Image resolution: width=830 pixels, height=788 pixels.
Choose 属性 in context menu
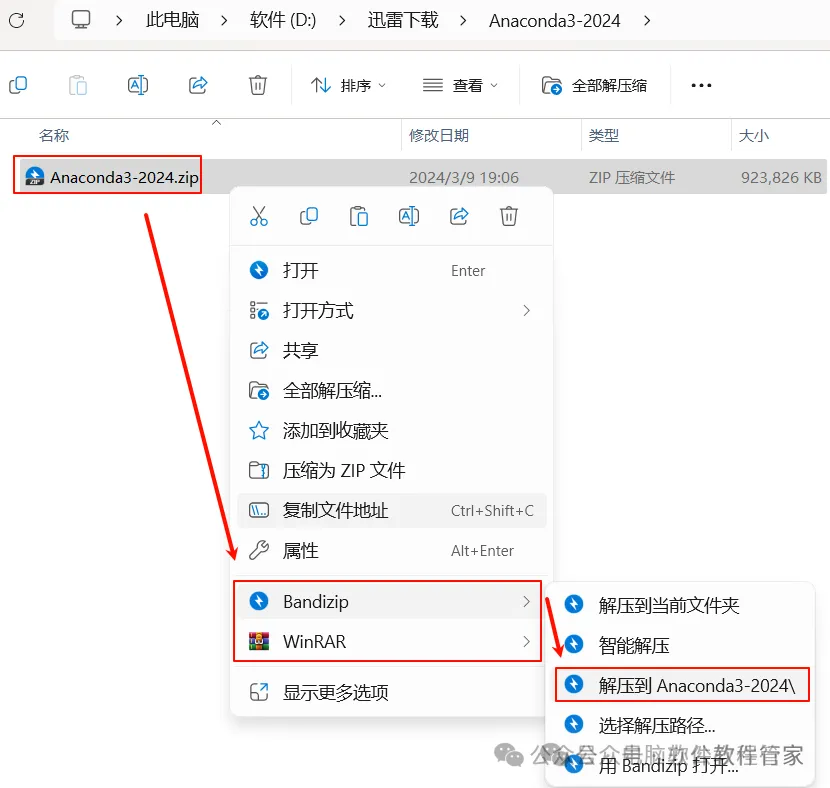coord(392,550)
